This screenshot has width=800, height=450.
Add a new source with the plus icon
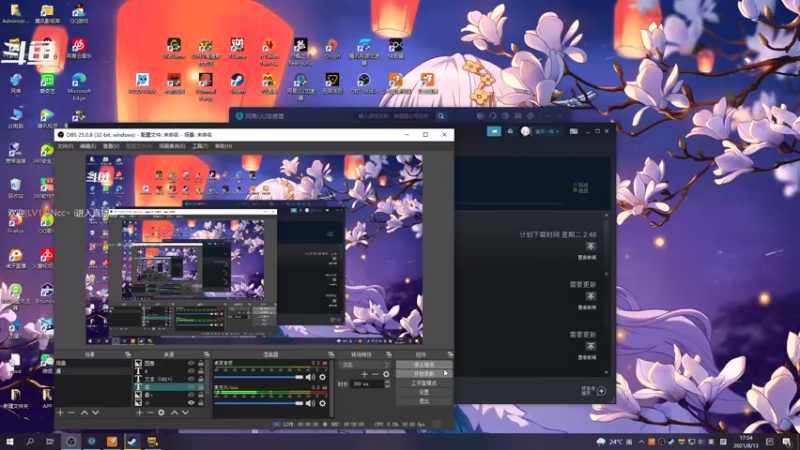pos(139,412)
